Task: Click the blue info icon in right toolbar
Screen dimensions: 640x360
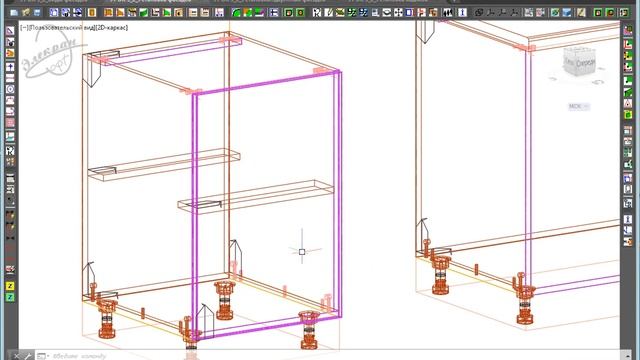Action: click(x=628, y=220)
